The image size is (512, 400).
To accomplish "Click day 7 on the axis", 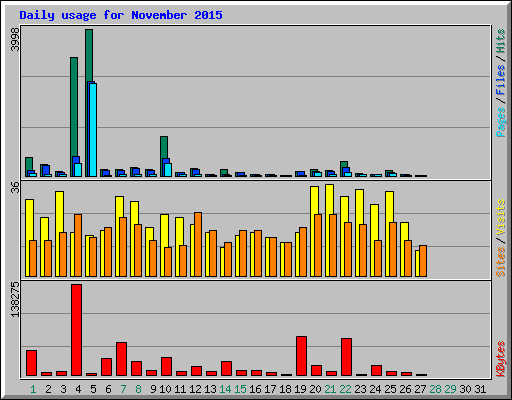I will pos(123,389).
